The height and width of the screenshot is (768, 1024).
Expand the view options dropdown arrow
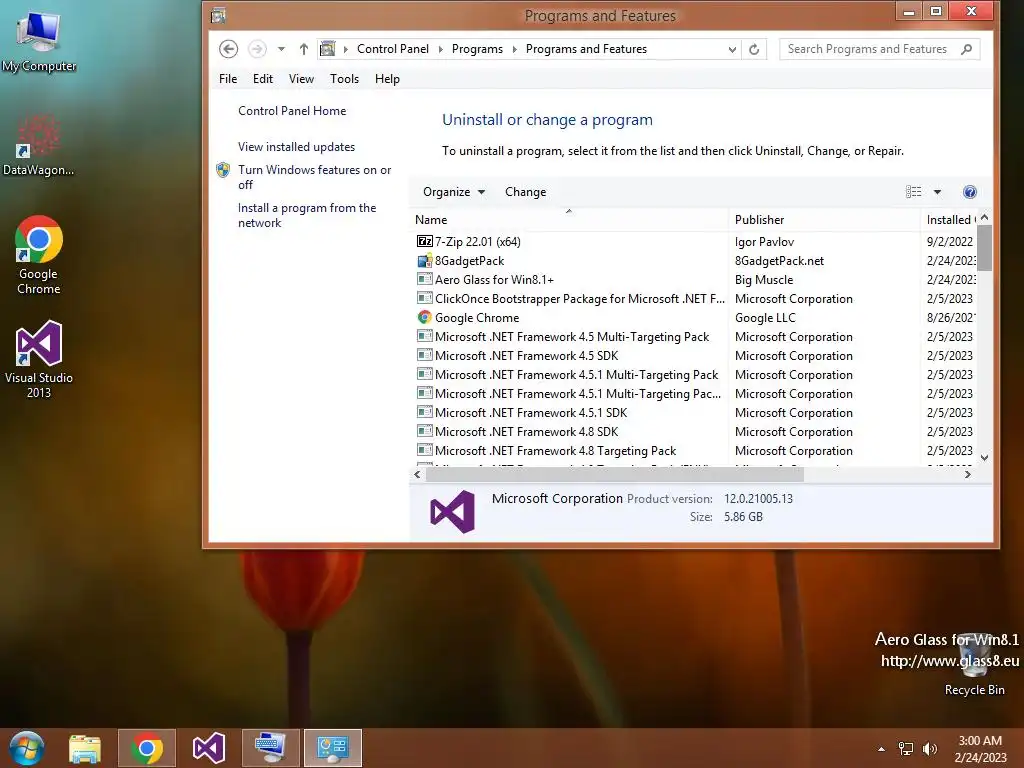[937, 192]
